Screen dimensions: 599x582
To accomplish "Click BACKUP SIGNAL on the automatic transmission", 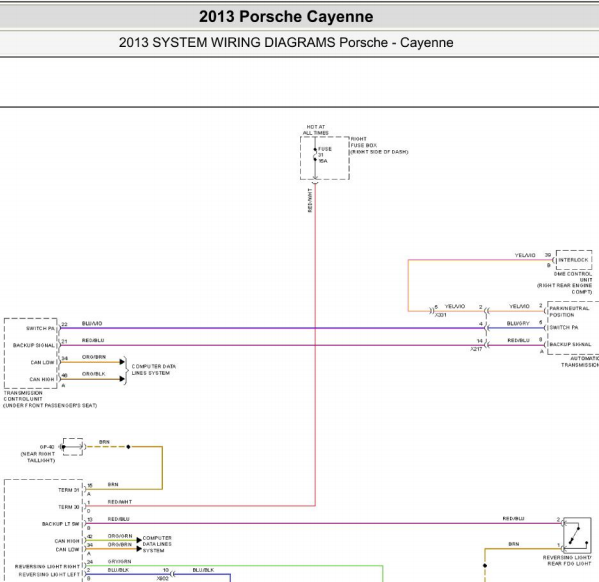I will point(570,344).
